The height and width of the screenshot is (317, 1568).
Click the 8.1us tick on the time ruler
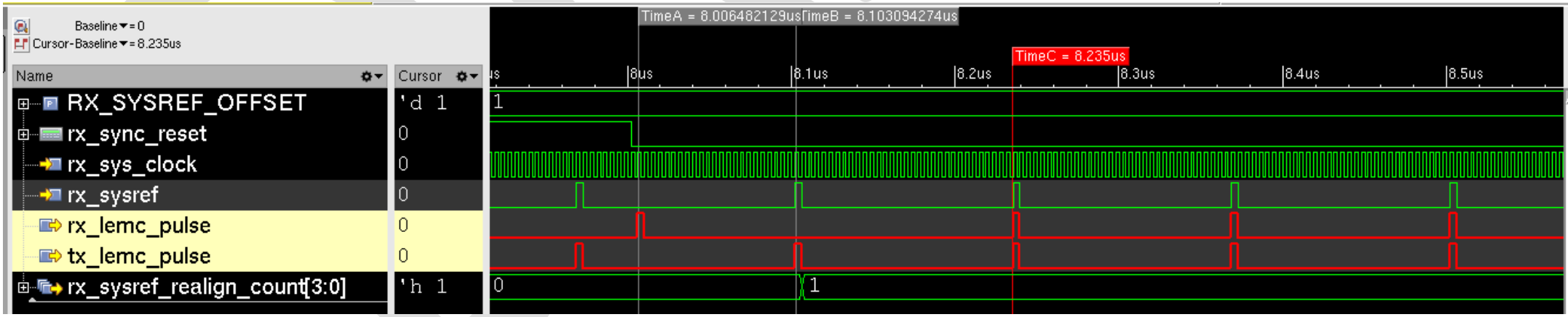click(810, 74)
